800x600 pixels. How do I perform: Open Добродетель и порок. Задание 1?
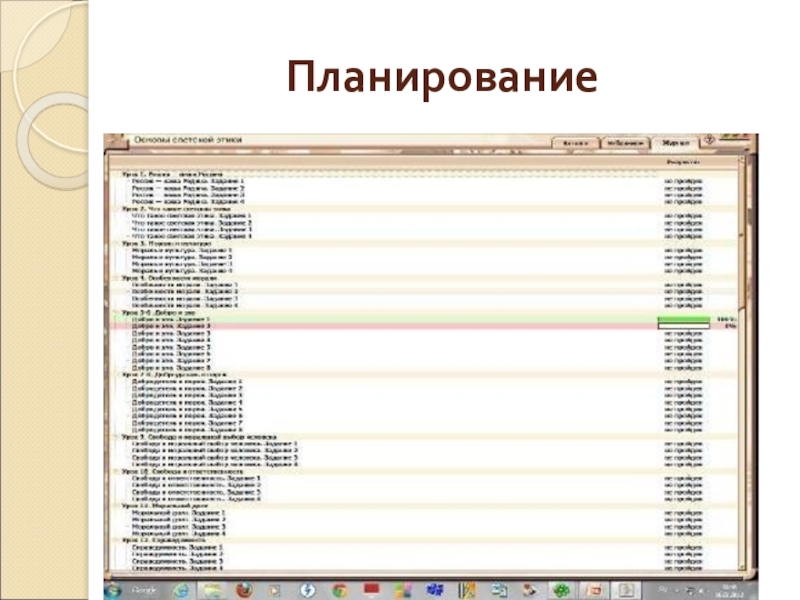(x=187, y=382)
